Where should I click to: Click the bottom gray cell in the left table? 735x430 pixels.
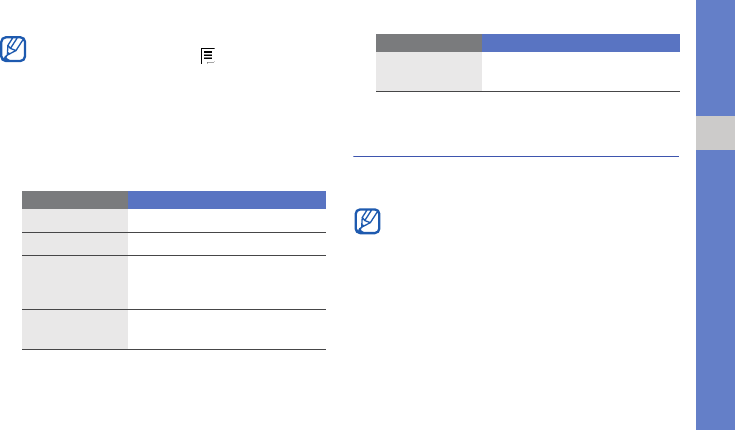click(75, 329)
